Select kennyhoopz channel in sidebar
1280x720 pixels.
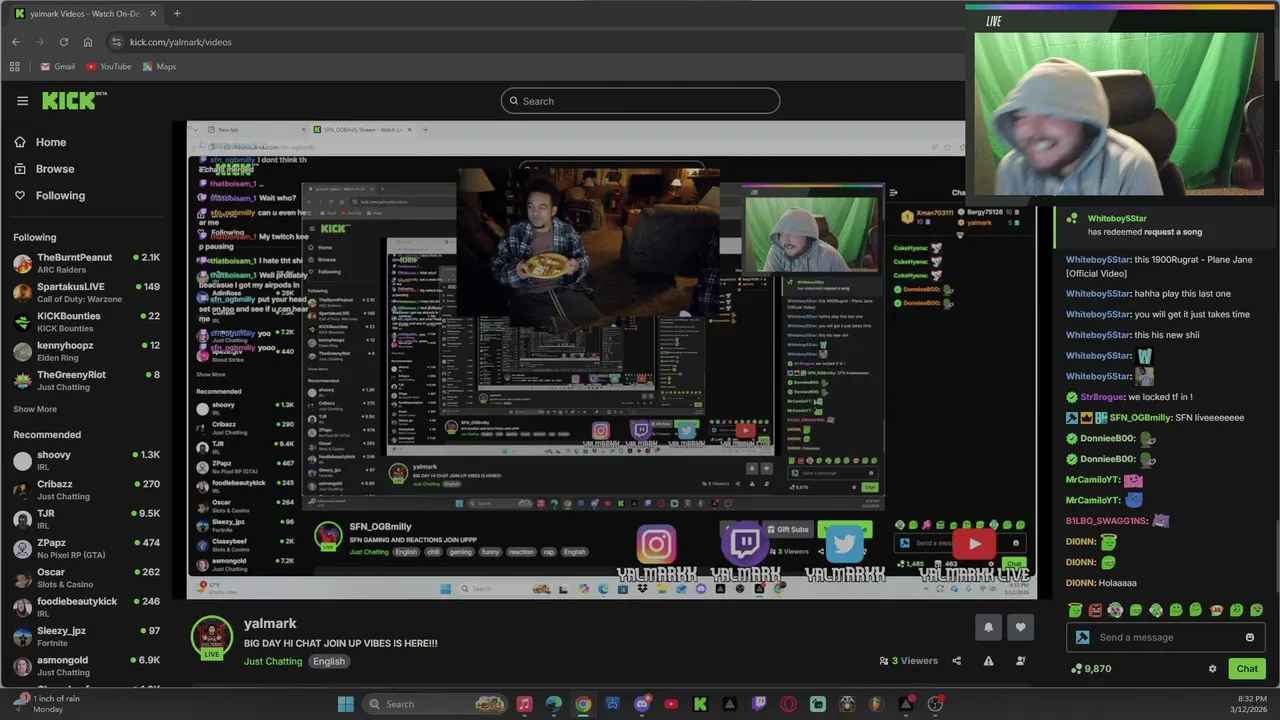pyautogui.click(x=86, y=351)
